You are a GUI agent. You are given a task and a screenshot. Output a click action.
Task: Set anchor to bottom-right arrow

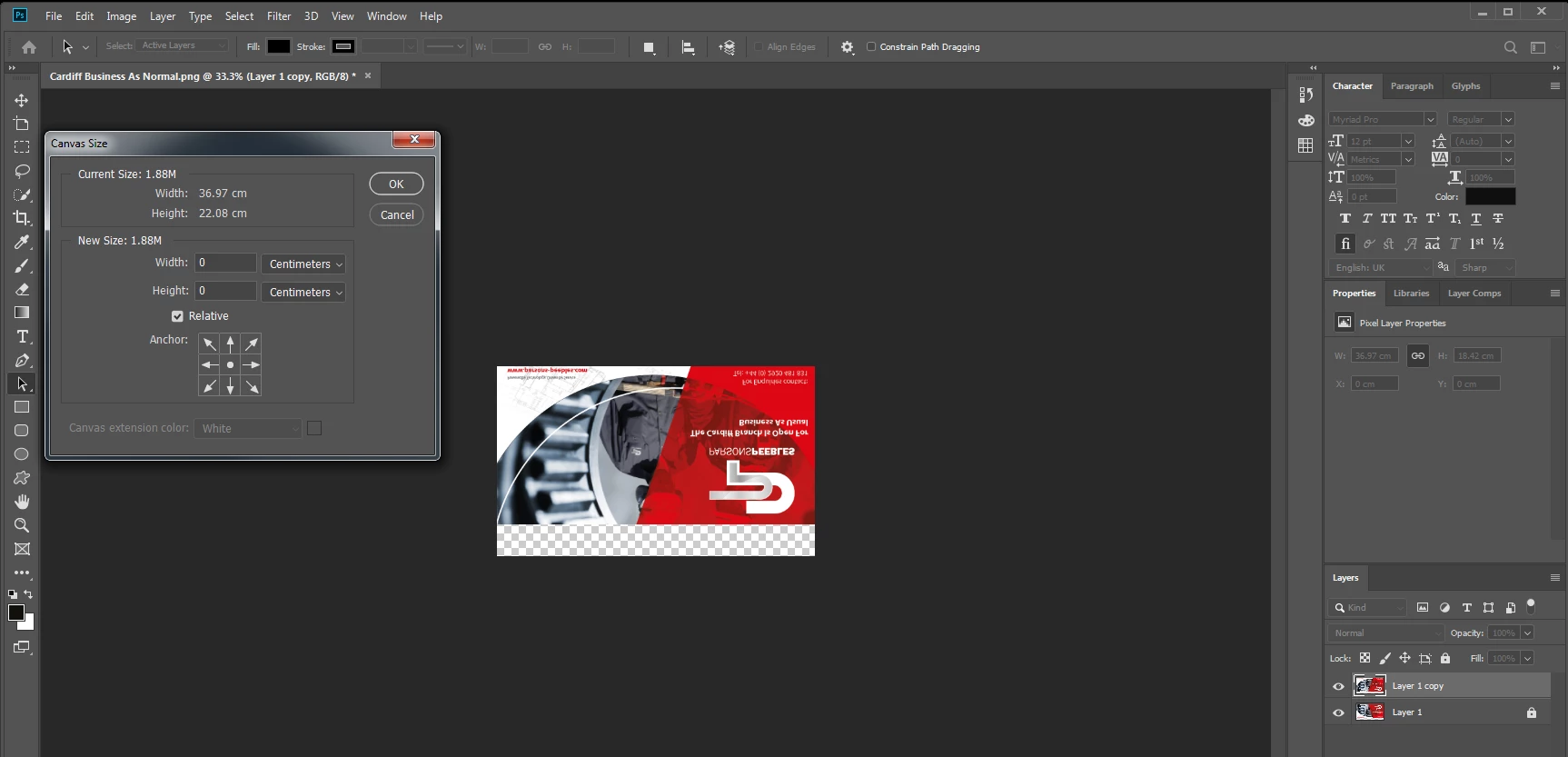click(x=252, y=386)
